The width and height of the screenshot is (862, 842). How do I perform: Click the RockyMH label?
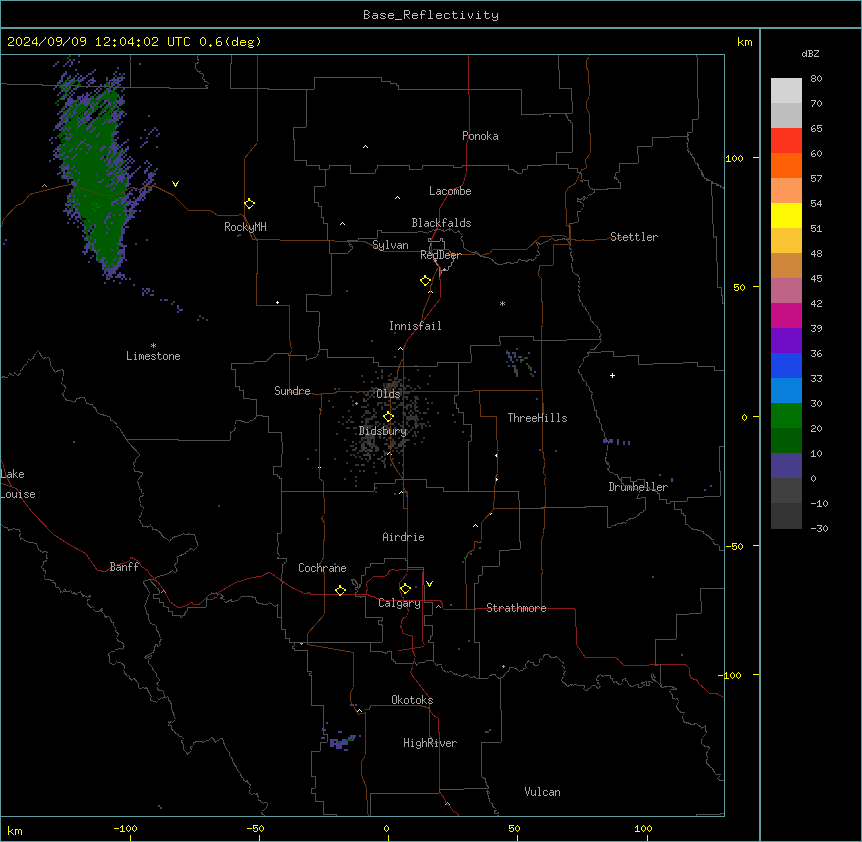pos(245,227)
